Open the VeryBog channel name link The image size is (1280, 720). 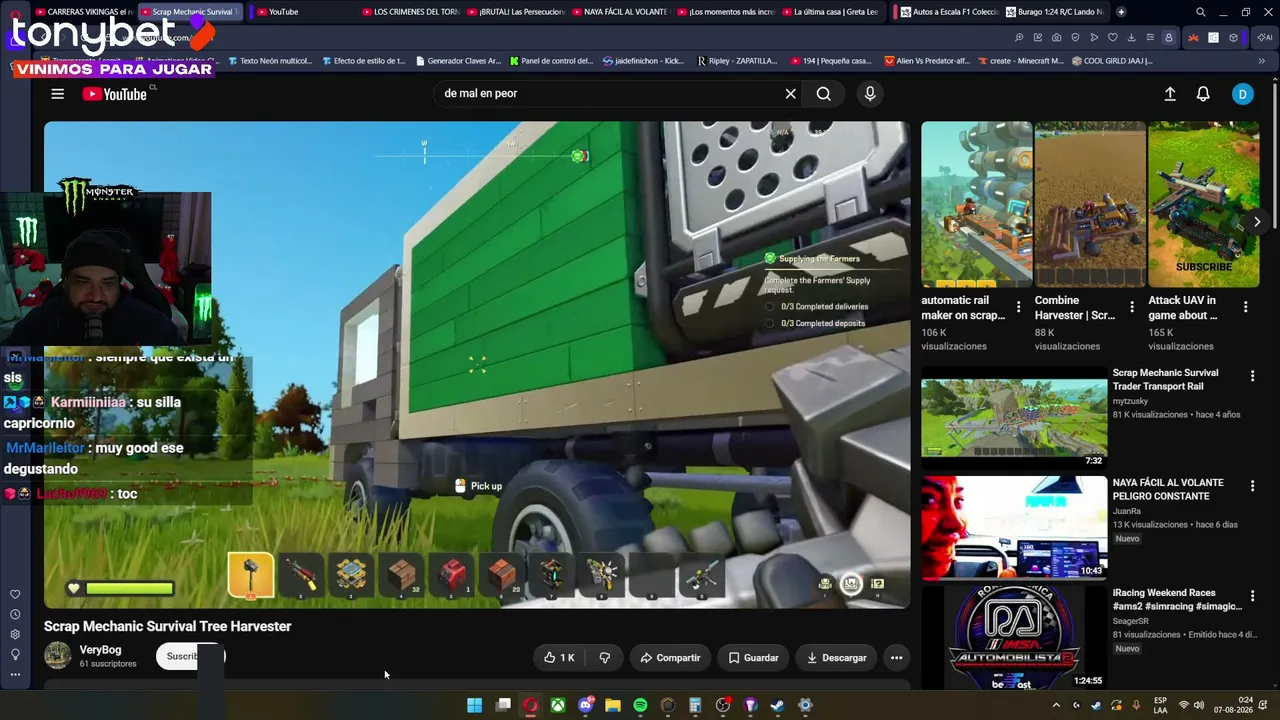[x=100, y=650]
